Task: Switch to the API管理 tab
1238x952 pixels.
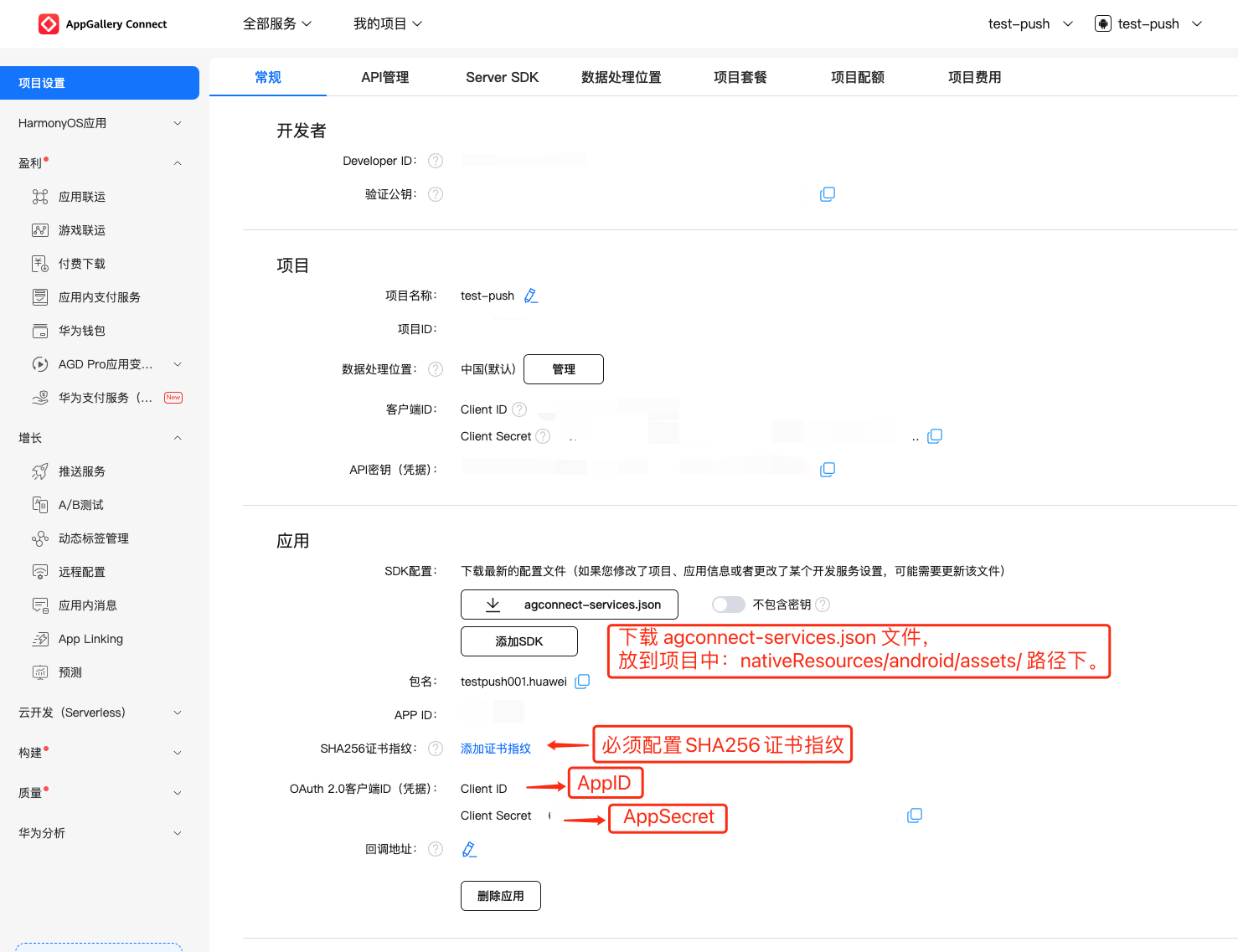Action: (x=385, y=77)
